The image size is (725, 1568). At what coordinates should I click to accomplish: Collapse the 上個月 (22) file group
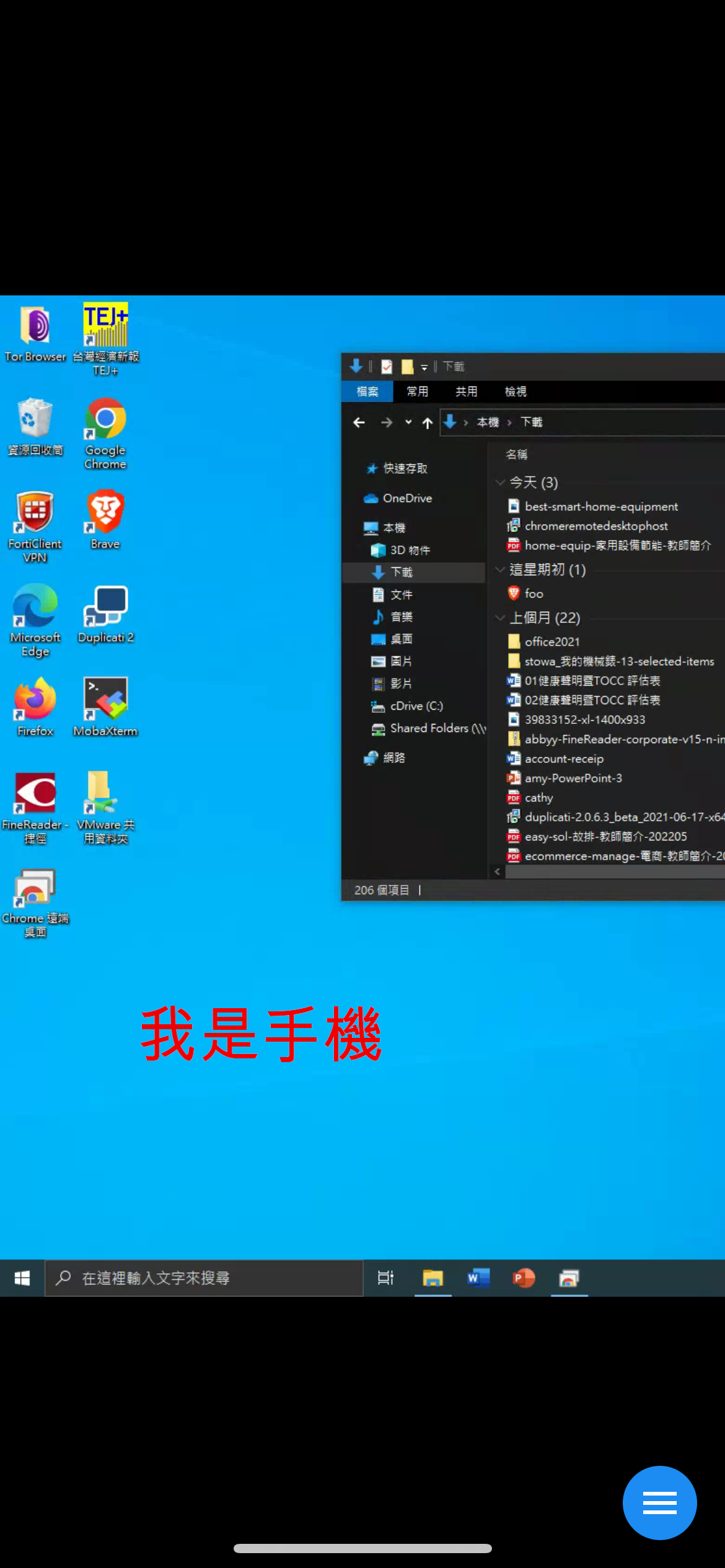tap(500, 617)
